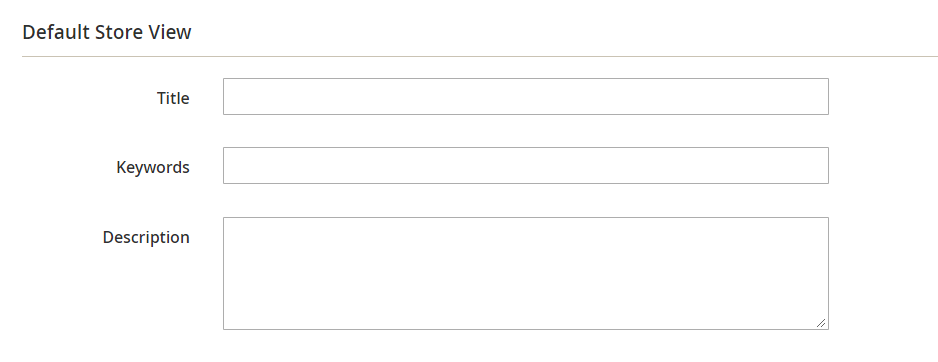Grab the Description textarea resize handle

tap(821, 323)
